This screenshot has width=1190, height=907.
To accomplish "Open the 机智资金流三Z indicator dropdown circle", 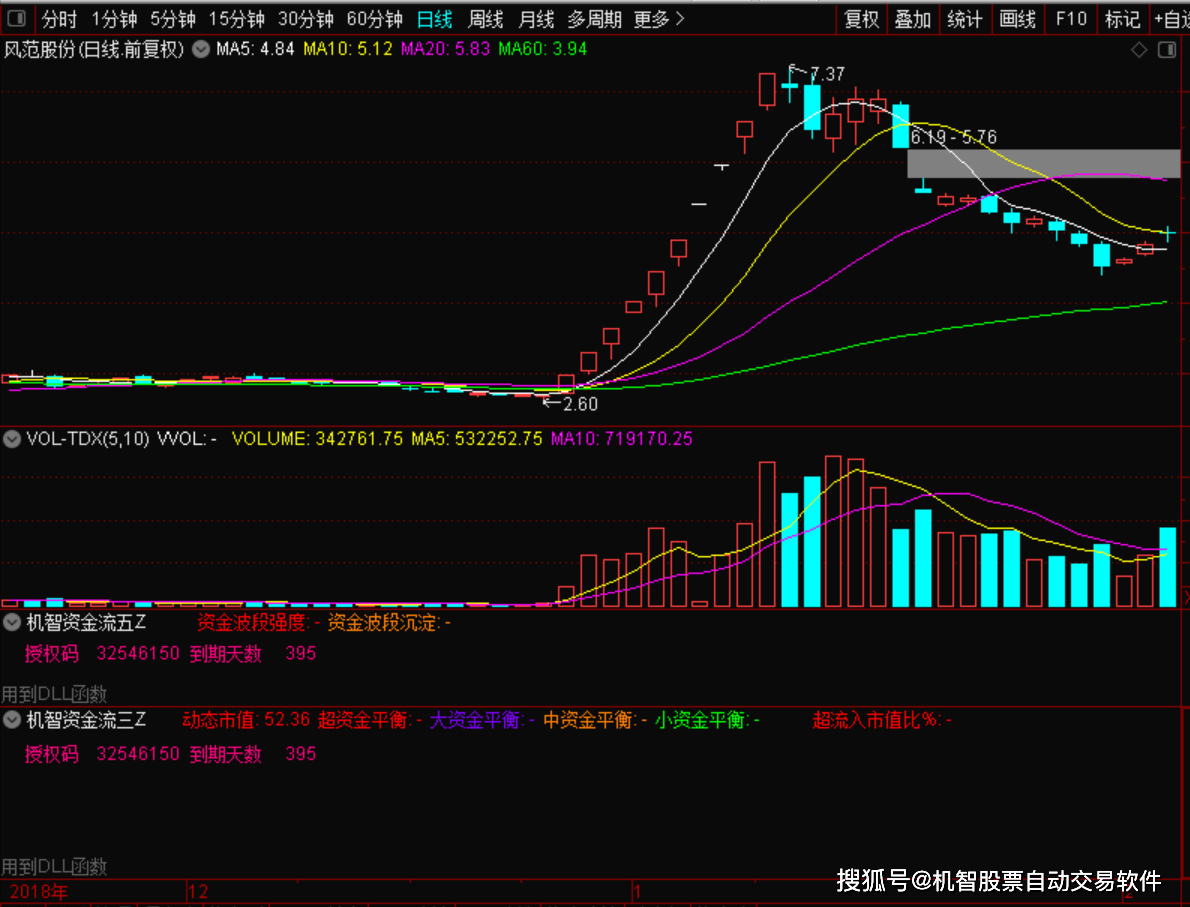I will (x=11, y=720).
